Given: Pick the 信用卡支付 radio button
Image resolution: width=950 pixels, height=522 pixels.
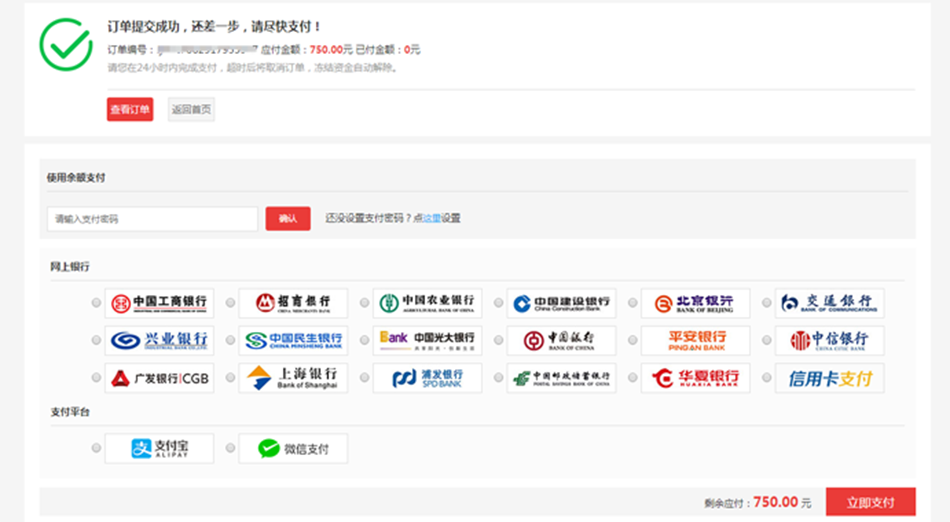Looking at the screenshot, I should coord(766,377).
